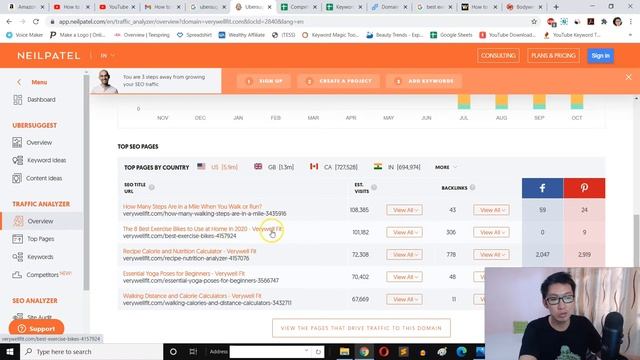Screen dimensions: 640x360
Task: Open the Support chat button
Action: (36, 328)
